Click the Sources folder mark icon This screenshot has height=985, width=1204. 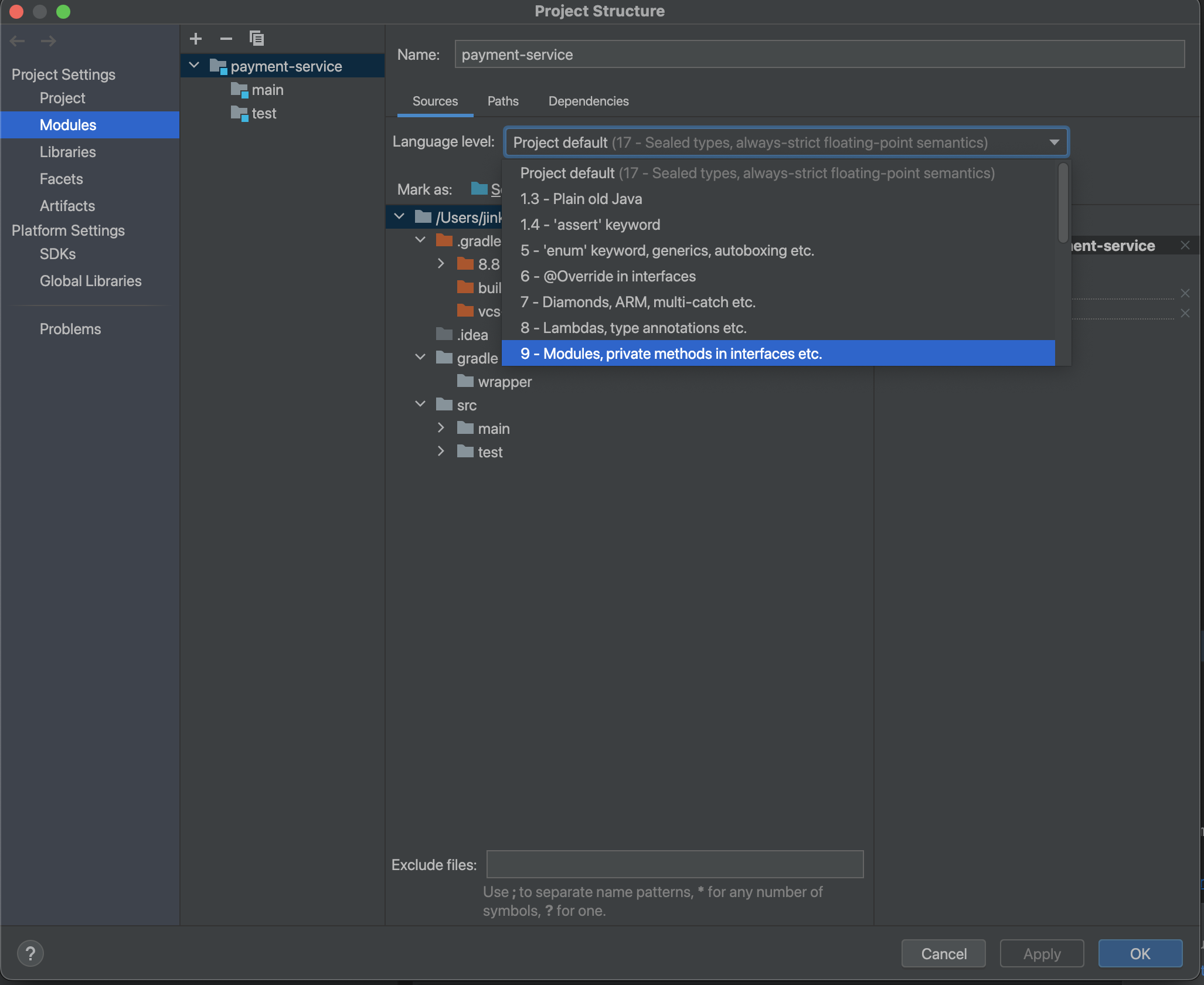pyautogui.click(x=479, y=189)
